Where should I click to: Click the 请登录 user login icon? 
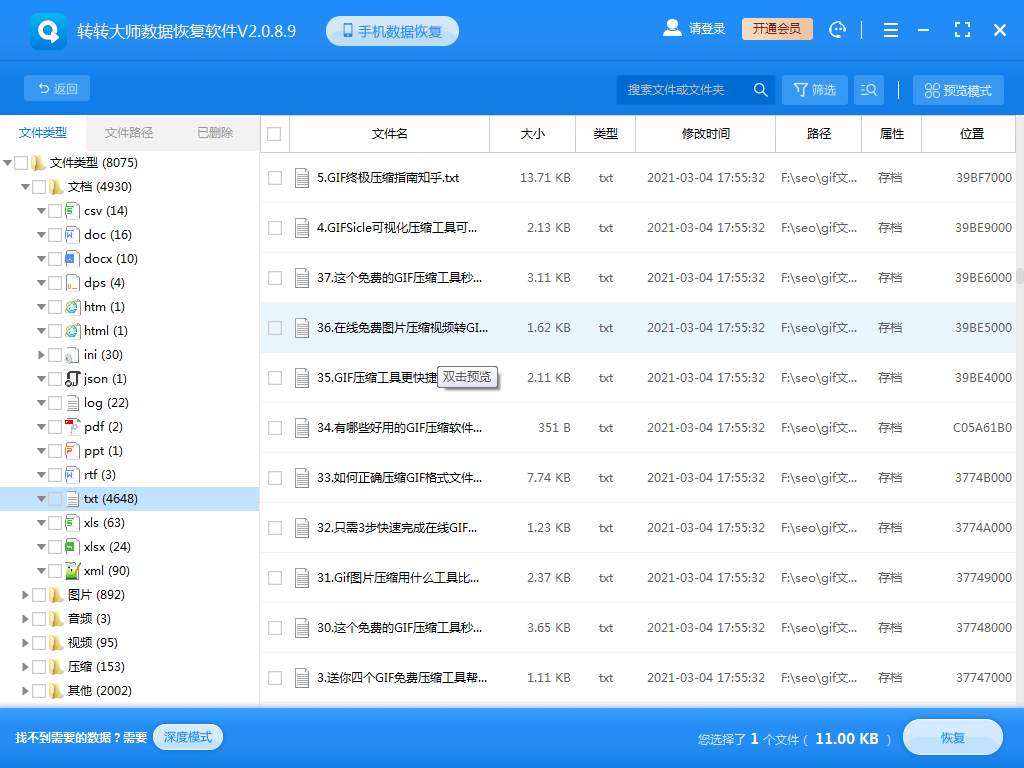coord(672,28)
